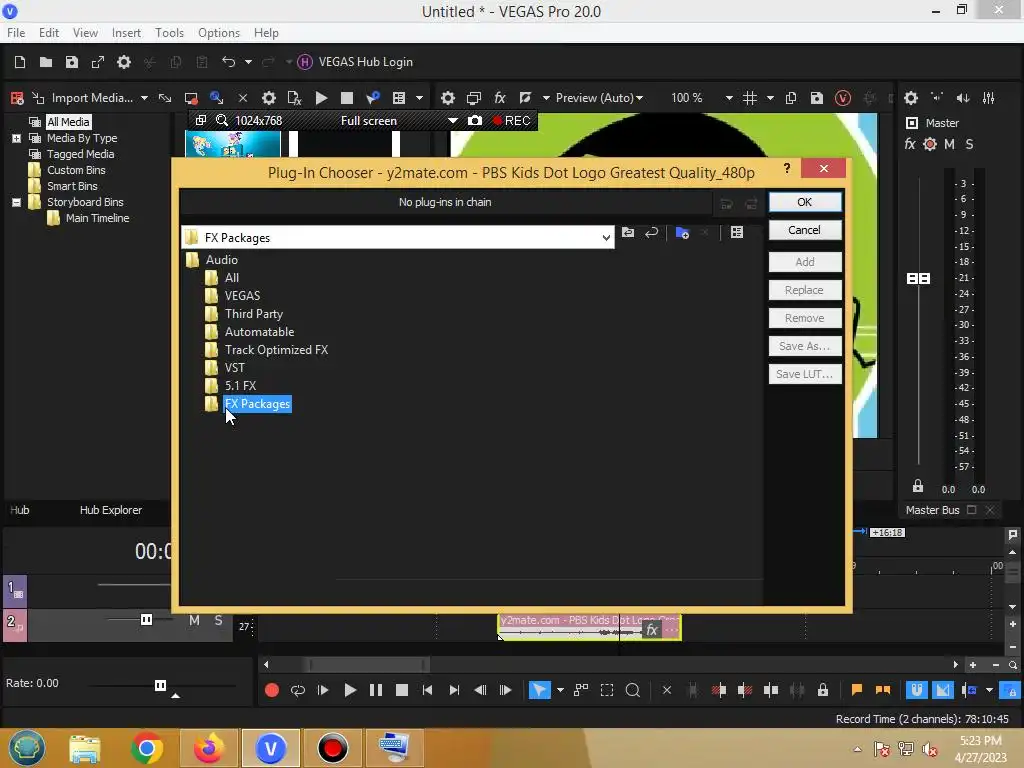Pause playback in transport bar
Image resolution: width=1024 pixels, height=768 pixels.
click(376, 690)
